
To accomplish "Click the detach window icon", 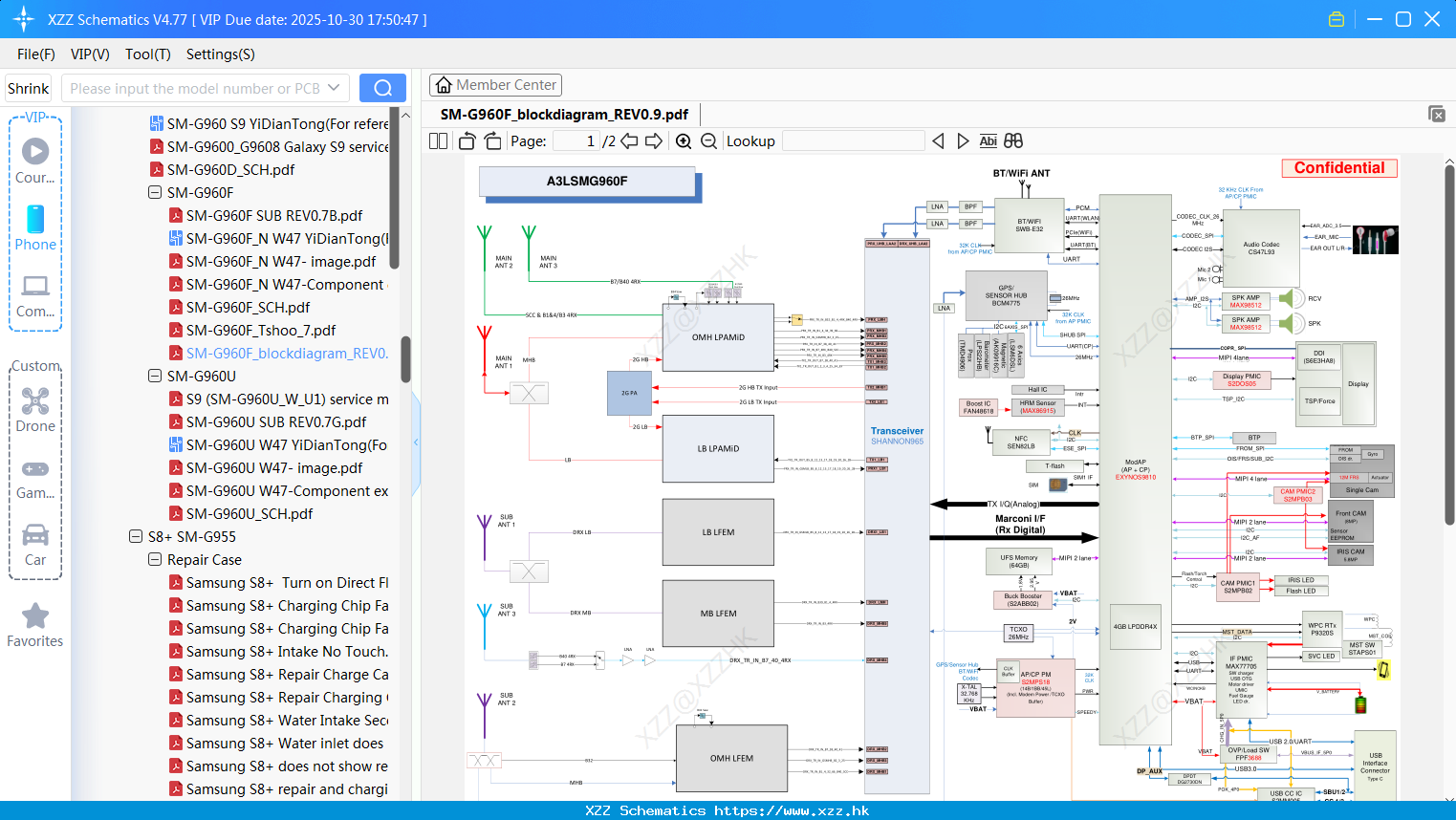I will 1437,114.
